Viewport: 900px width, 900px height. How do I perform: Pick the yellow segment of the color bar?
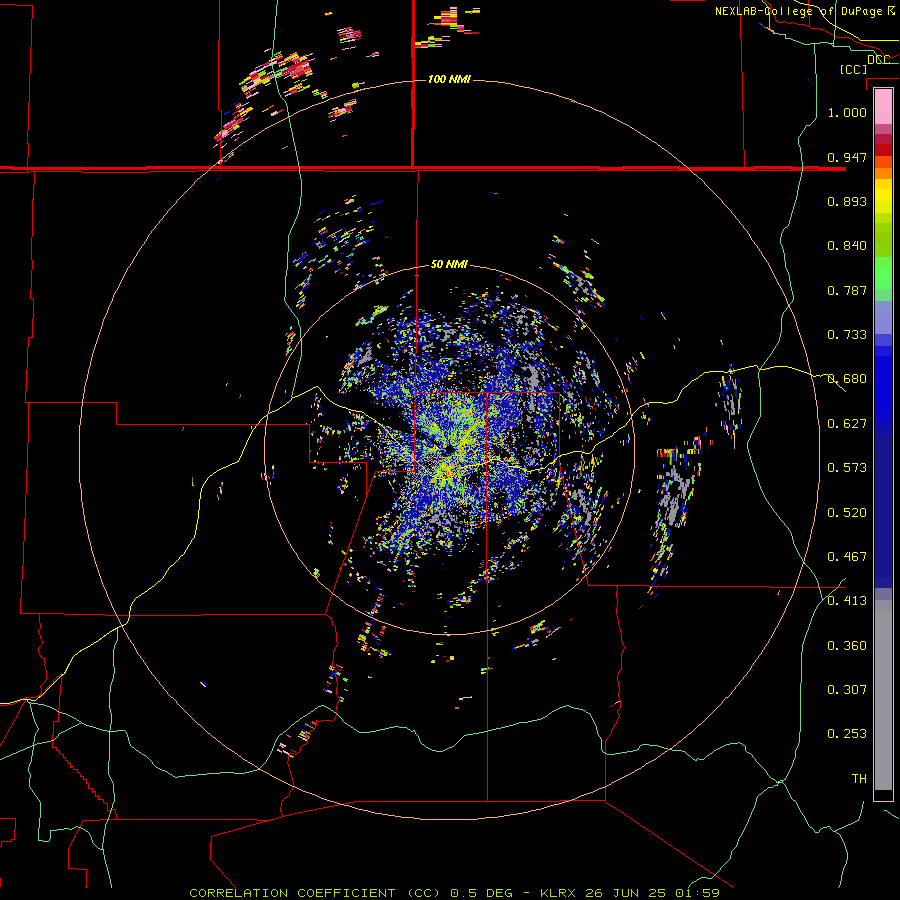pos(883,197)
